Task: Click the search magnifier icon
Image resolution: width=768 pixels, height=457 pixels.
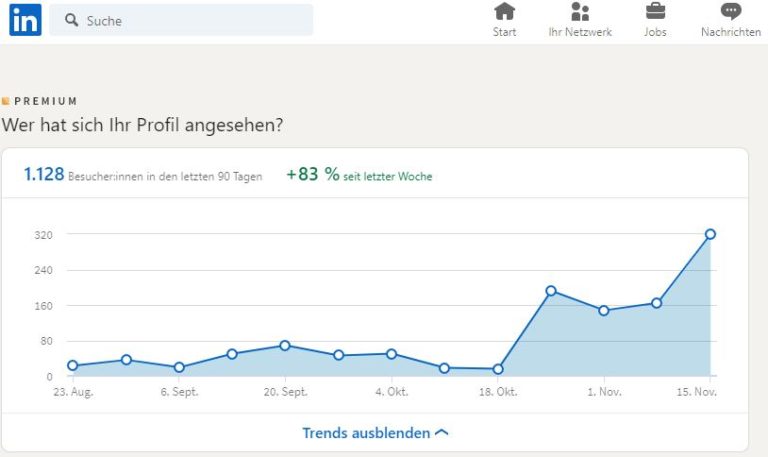Action: coord(71,20)
